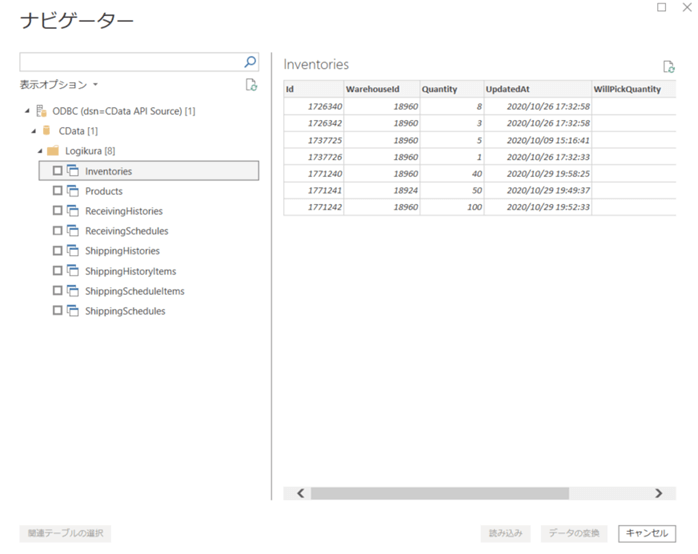Click the CData [1] label
Screen dimensions: 698x554
click(x=78, y=131)
